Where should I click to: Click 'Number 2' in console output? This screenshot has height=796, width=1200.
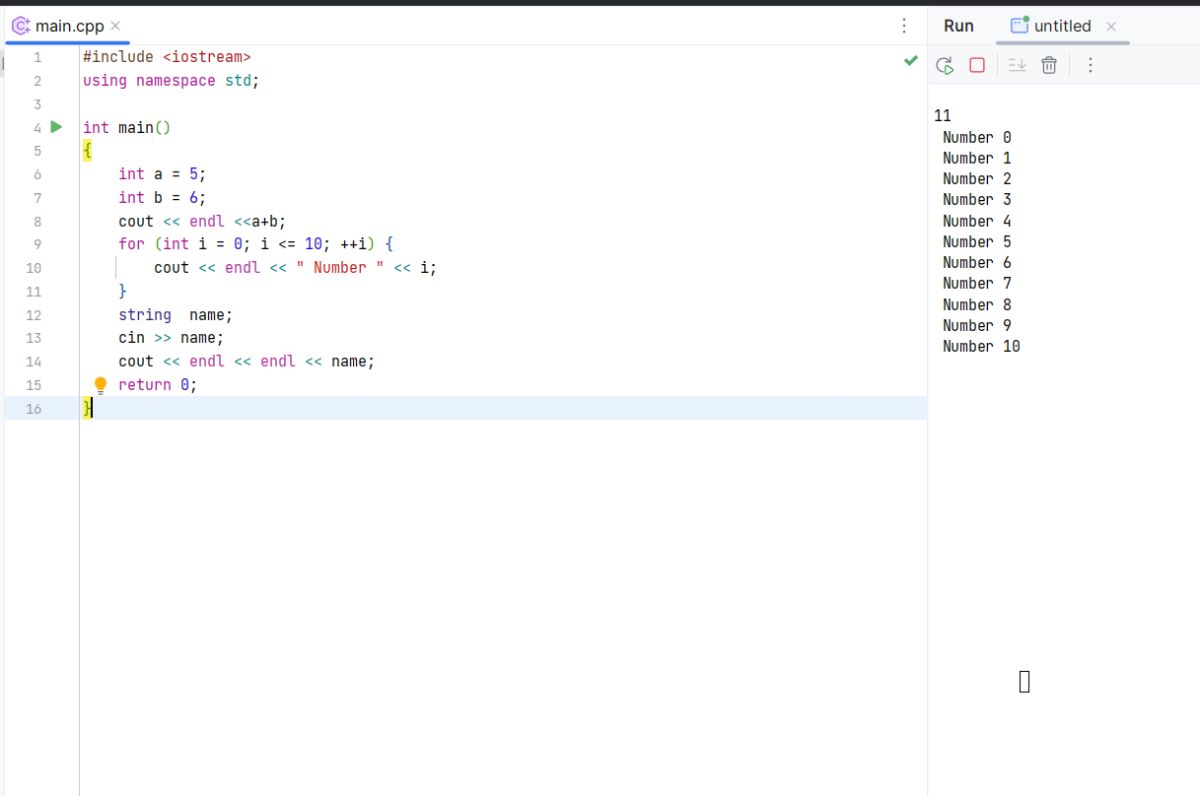[x=977, y=179]
